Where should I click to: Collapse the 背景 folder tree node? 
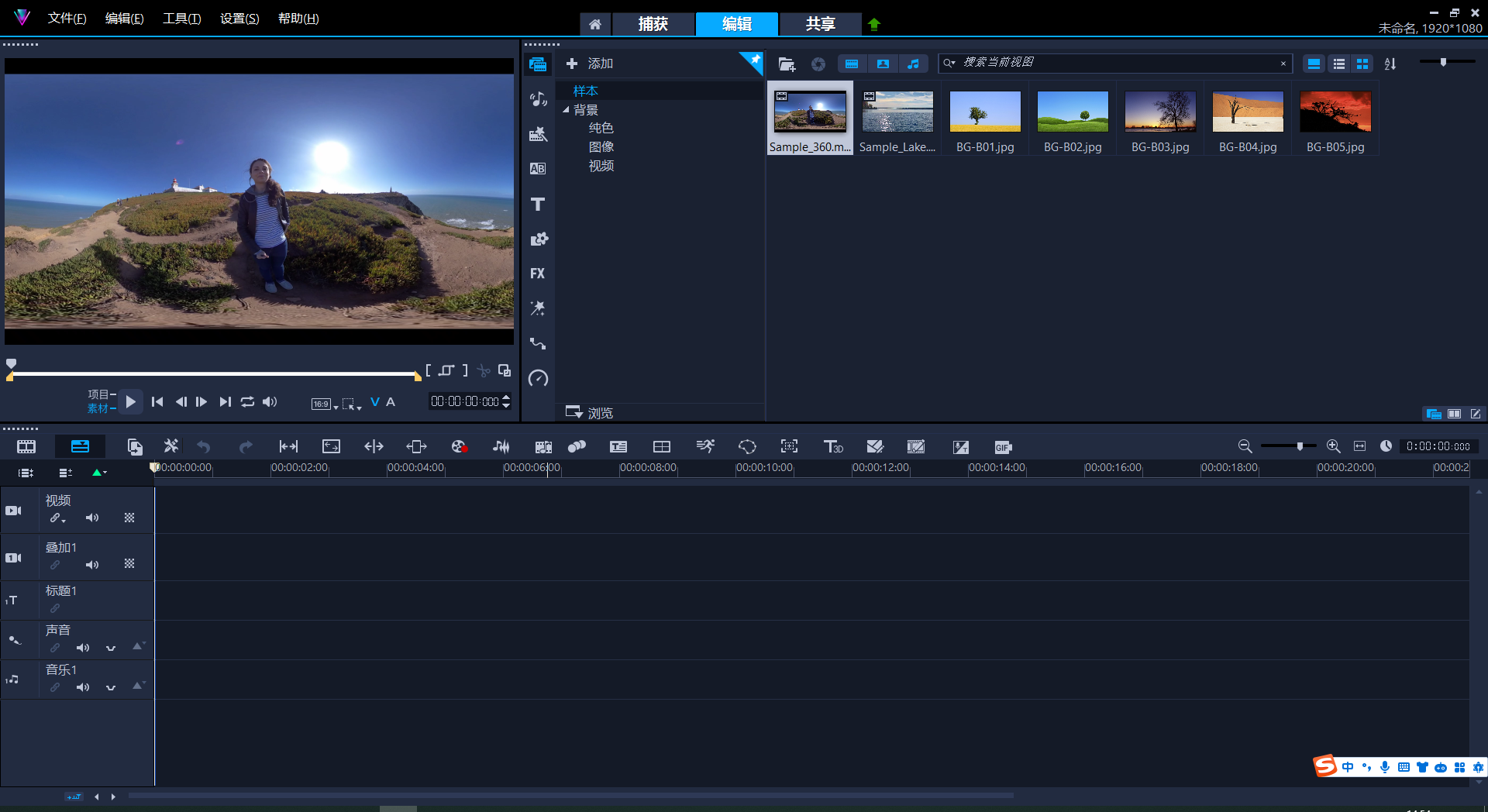coord(566,110)
